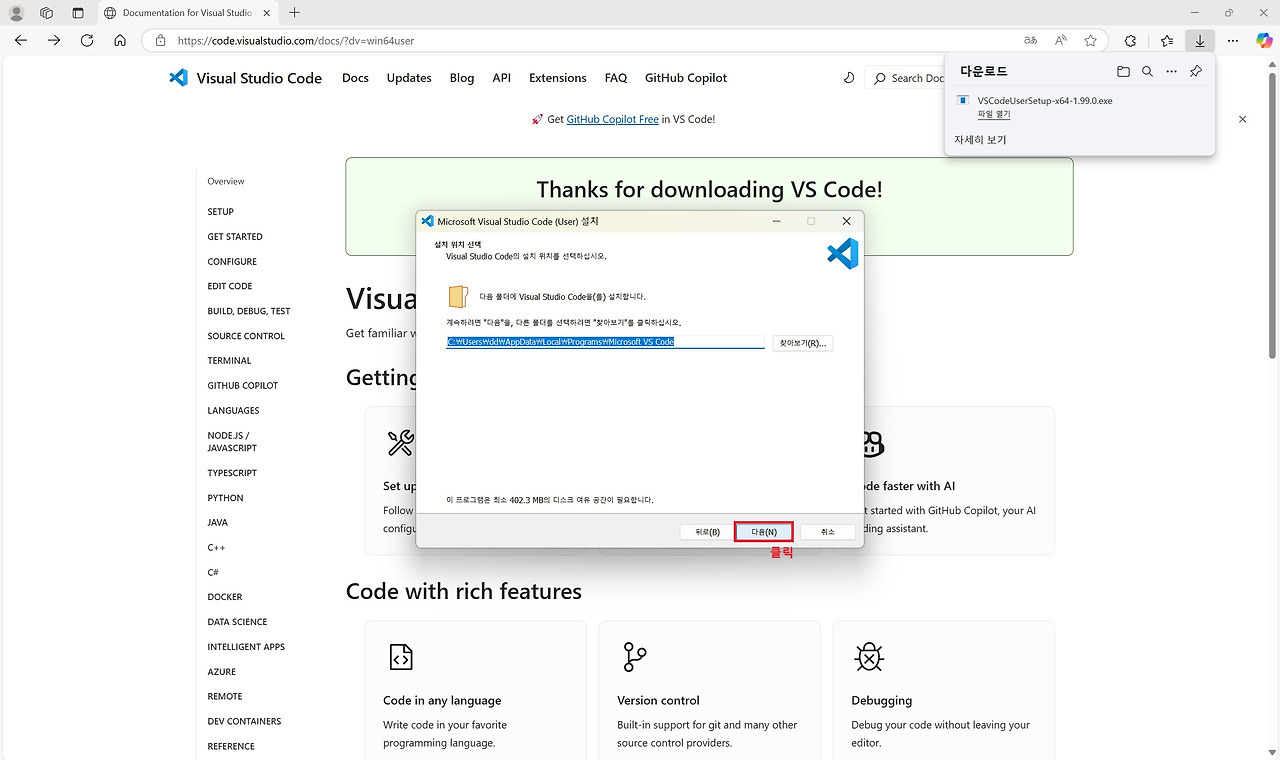View site information lock icon in address bar
This screenshot has height=760, width=1280.
160,41
